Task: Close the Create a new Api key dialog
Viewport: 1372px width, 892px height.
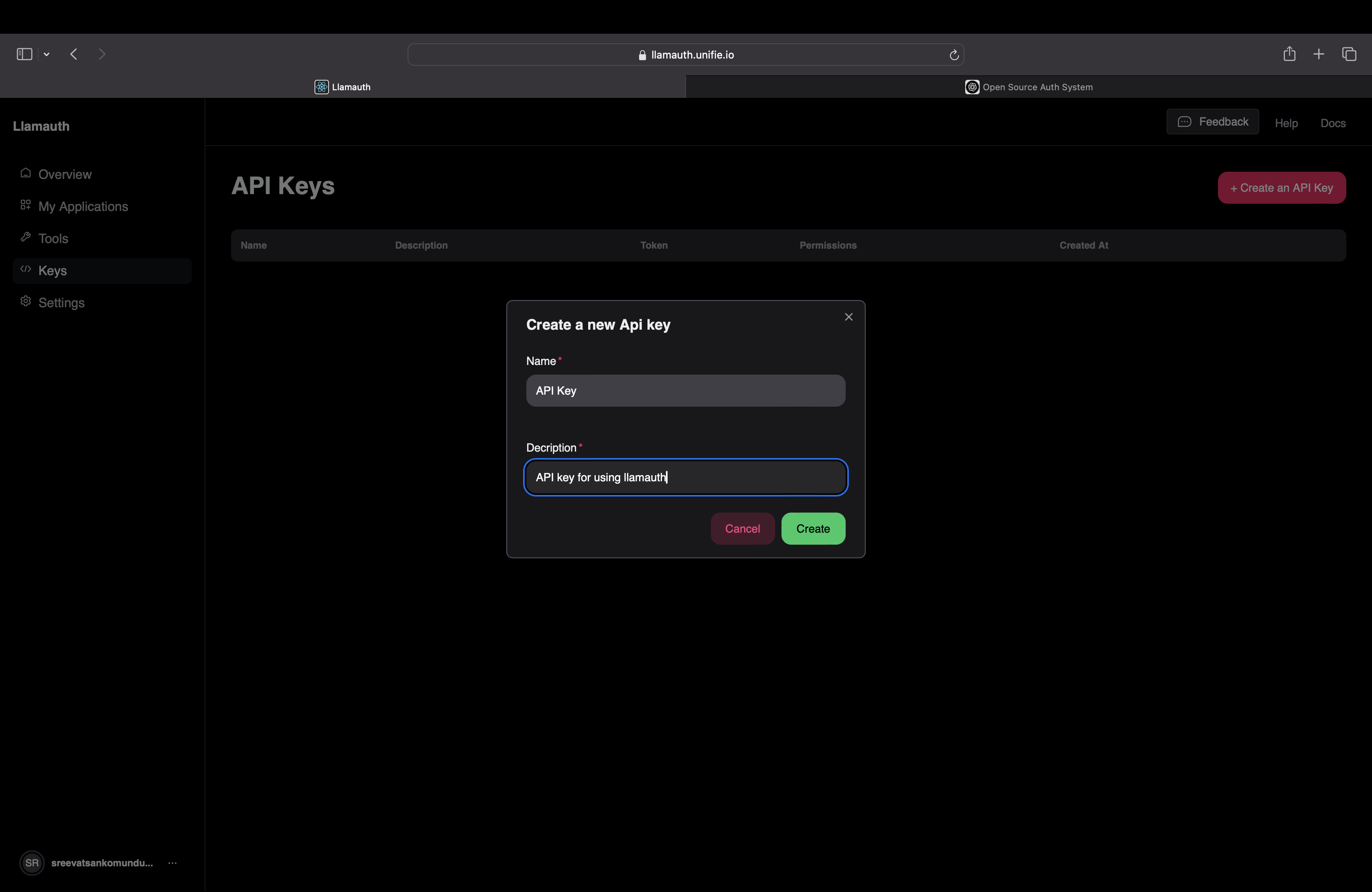Action: pyautogui.click(x=848, y=317)
